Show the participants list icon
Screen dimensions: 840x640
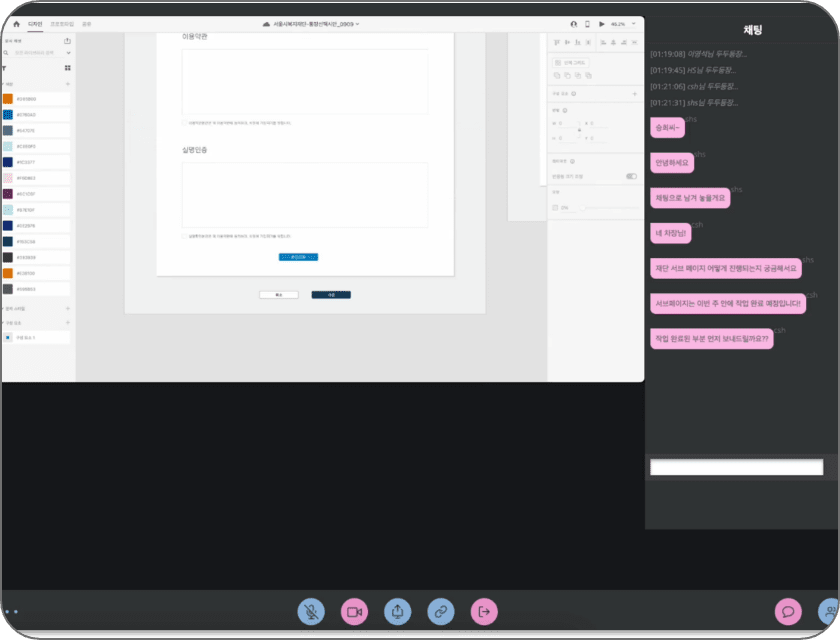[x=829, y=611]
